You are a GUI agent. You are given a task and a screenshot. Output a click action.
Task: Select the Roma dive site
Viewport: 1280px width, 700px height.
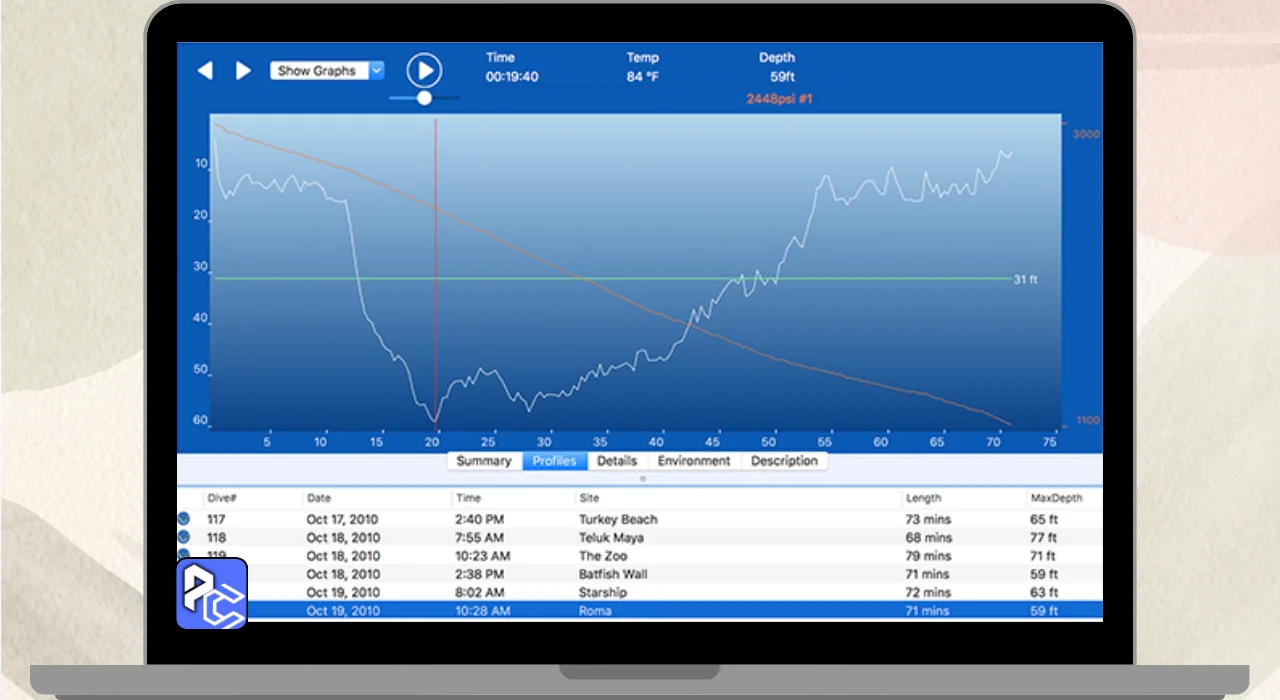(594, 611)
